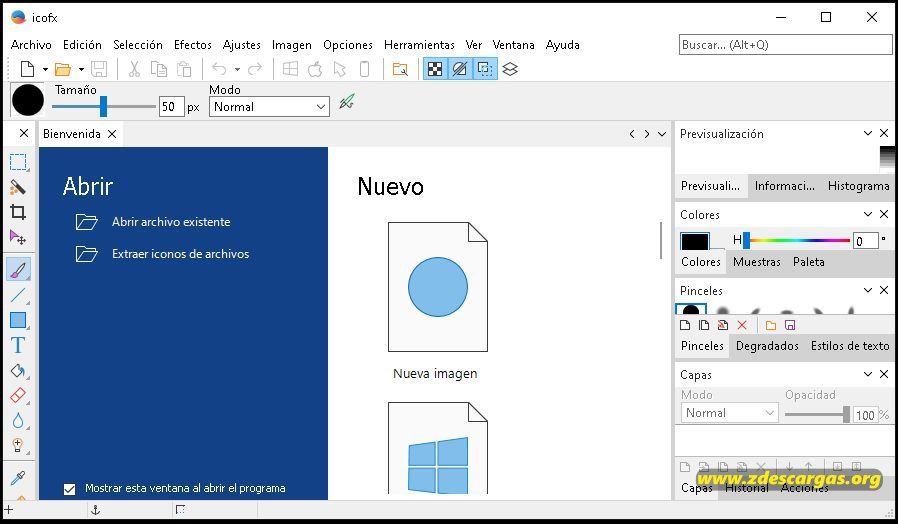Toggle the diagonal slash toolbar button

click(460, 69)
